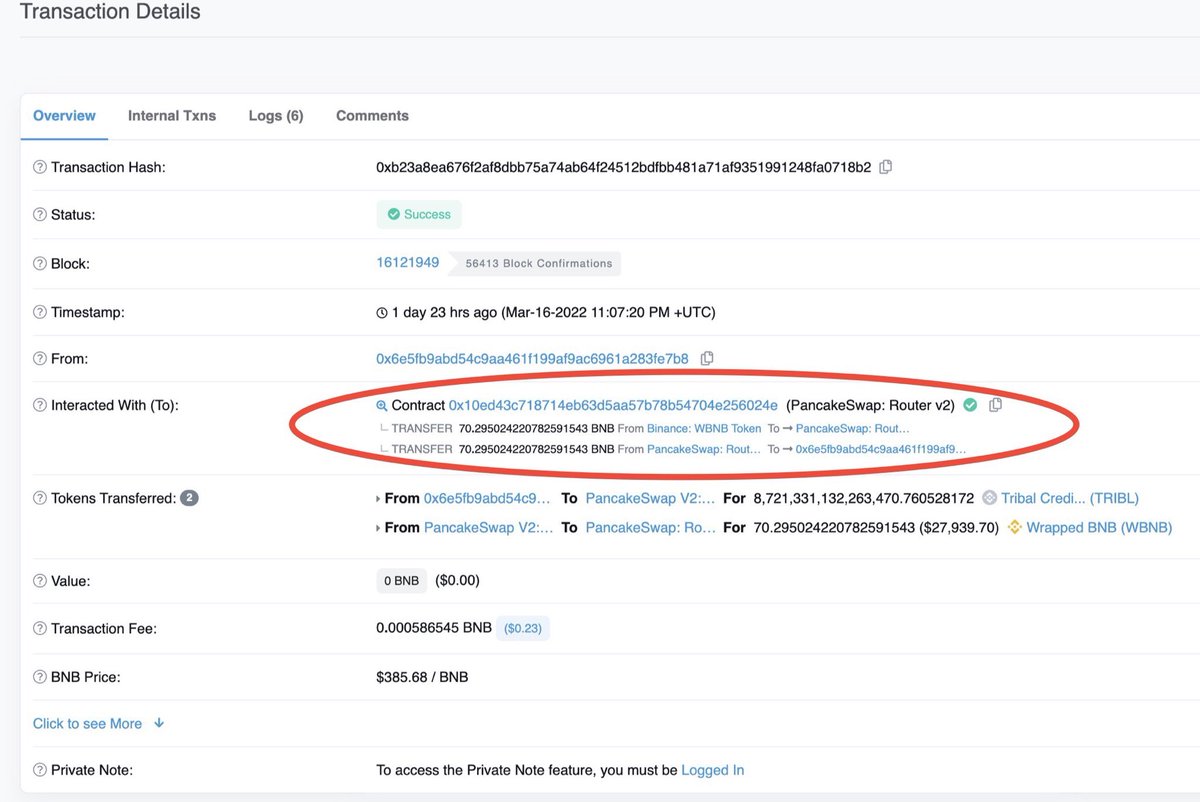The height and width of the screenshot is (802, 1200).
Task: Click the Tribal Credit token icon
Action: click(990, 498)
